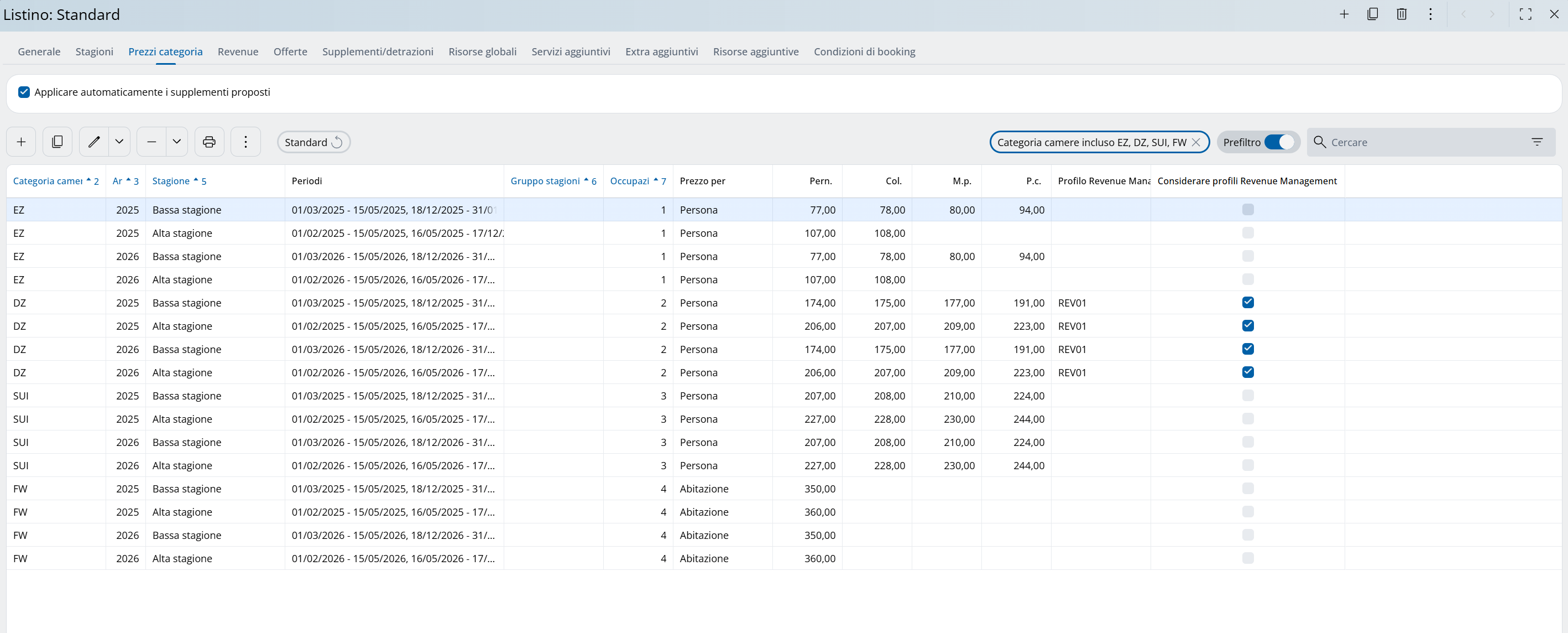
Task: Click the pencil edit icon
Action: tap(94, 142)
